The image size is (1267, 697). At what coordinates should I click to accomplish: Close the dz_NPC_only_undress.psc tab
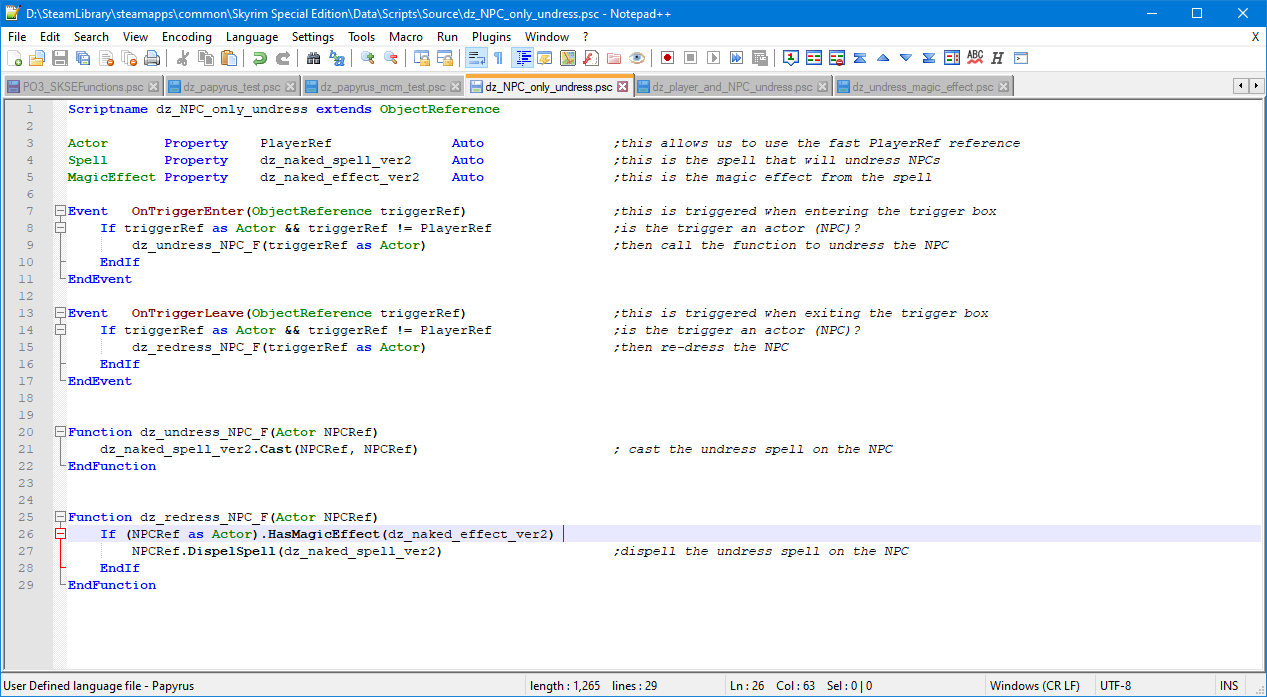623,87
